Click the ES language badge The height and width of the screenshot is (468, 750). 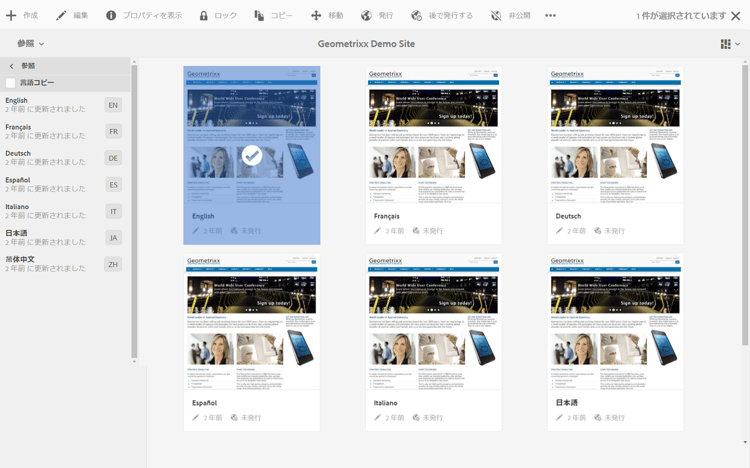[x=113, y=185]
